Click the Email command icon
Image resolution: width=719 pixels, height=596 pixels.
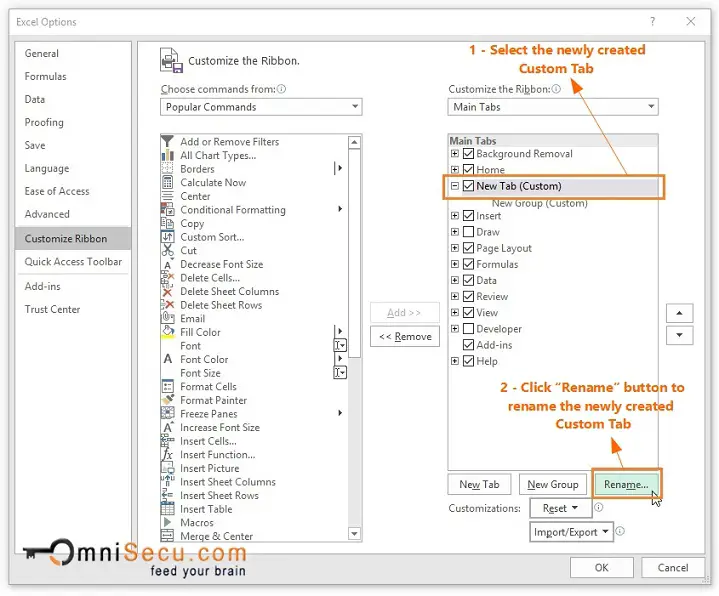[x=167, y=318]
